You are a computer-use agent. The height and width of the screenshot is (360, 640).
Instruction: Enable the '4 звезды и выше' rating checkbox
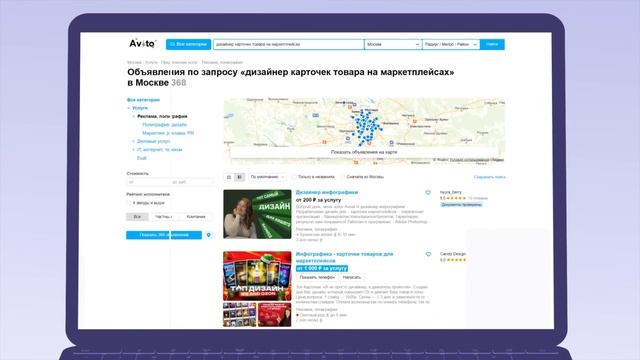coord(129,203)
